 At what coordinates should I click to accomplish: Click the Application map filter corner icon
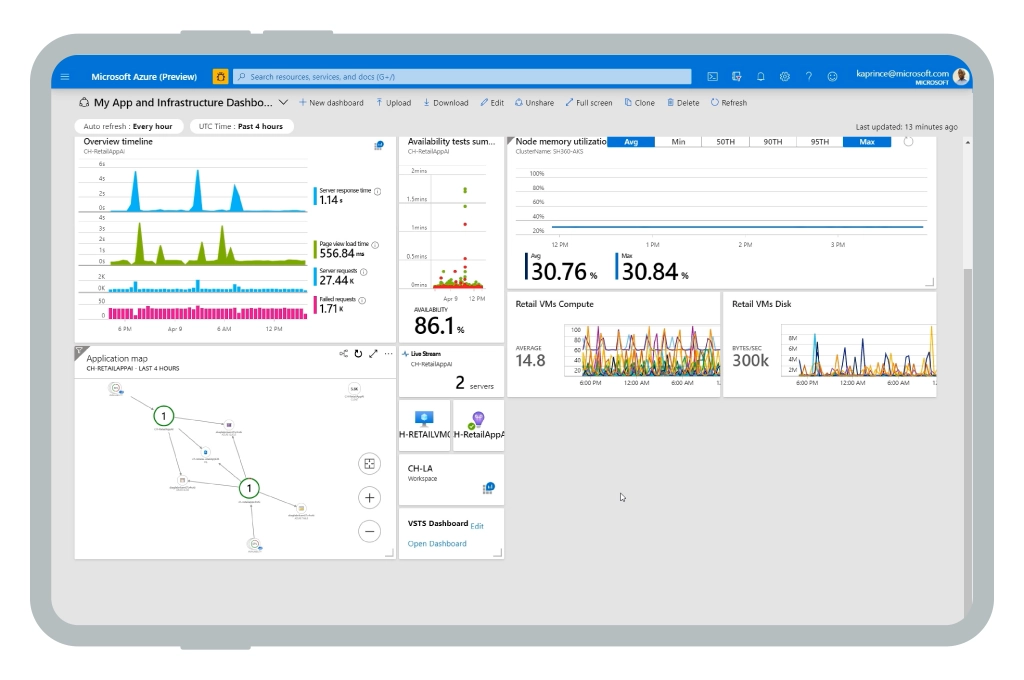[x=79, y=351]
